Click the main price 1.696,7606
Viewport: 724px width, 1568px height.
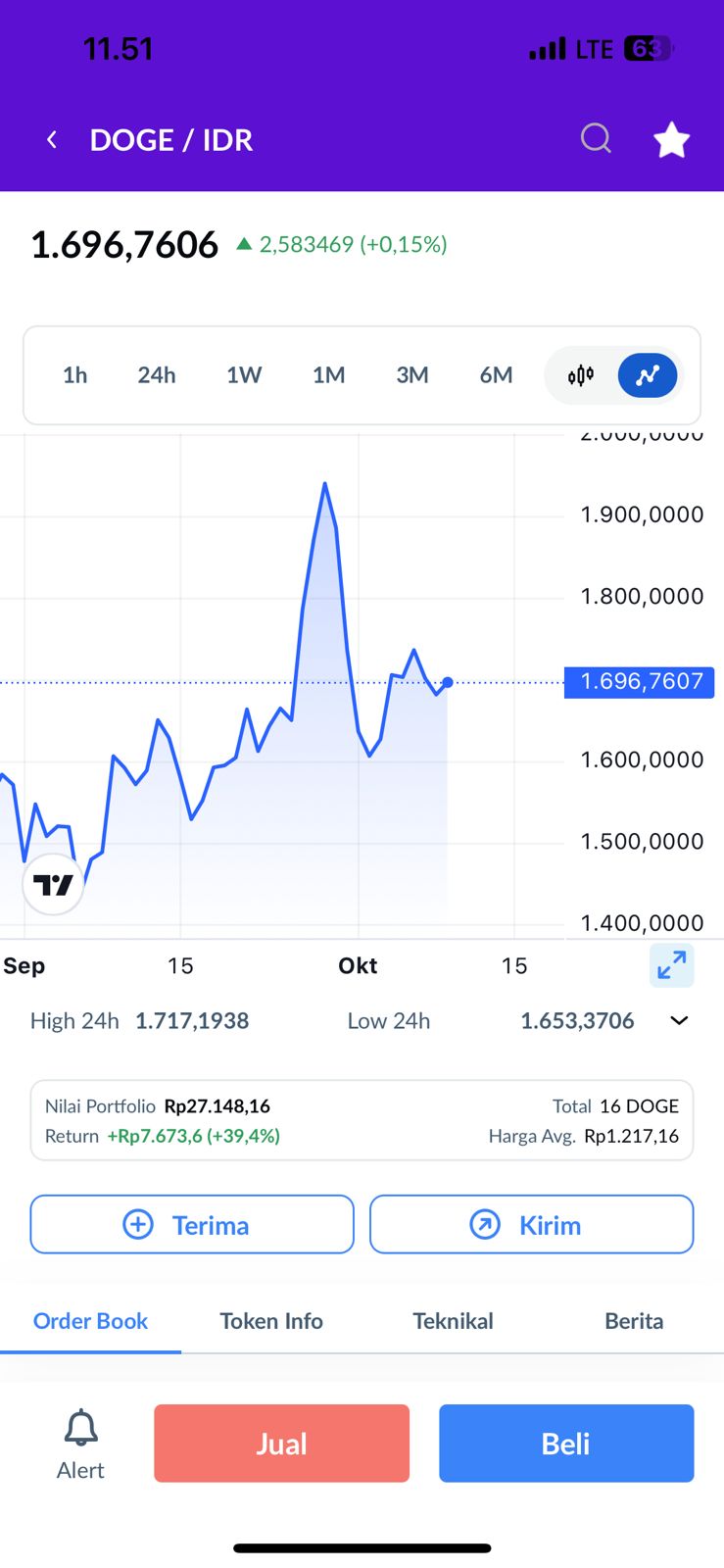pyautogui.click(x=124, y=245)
